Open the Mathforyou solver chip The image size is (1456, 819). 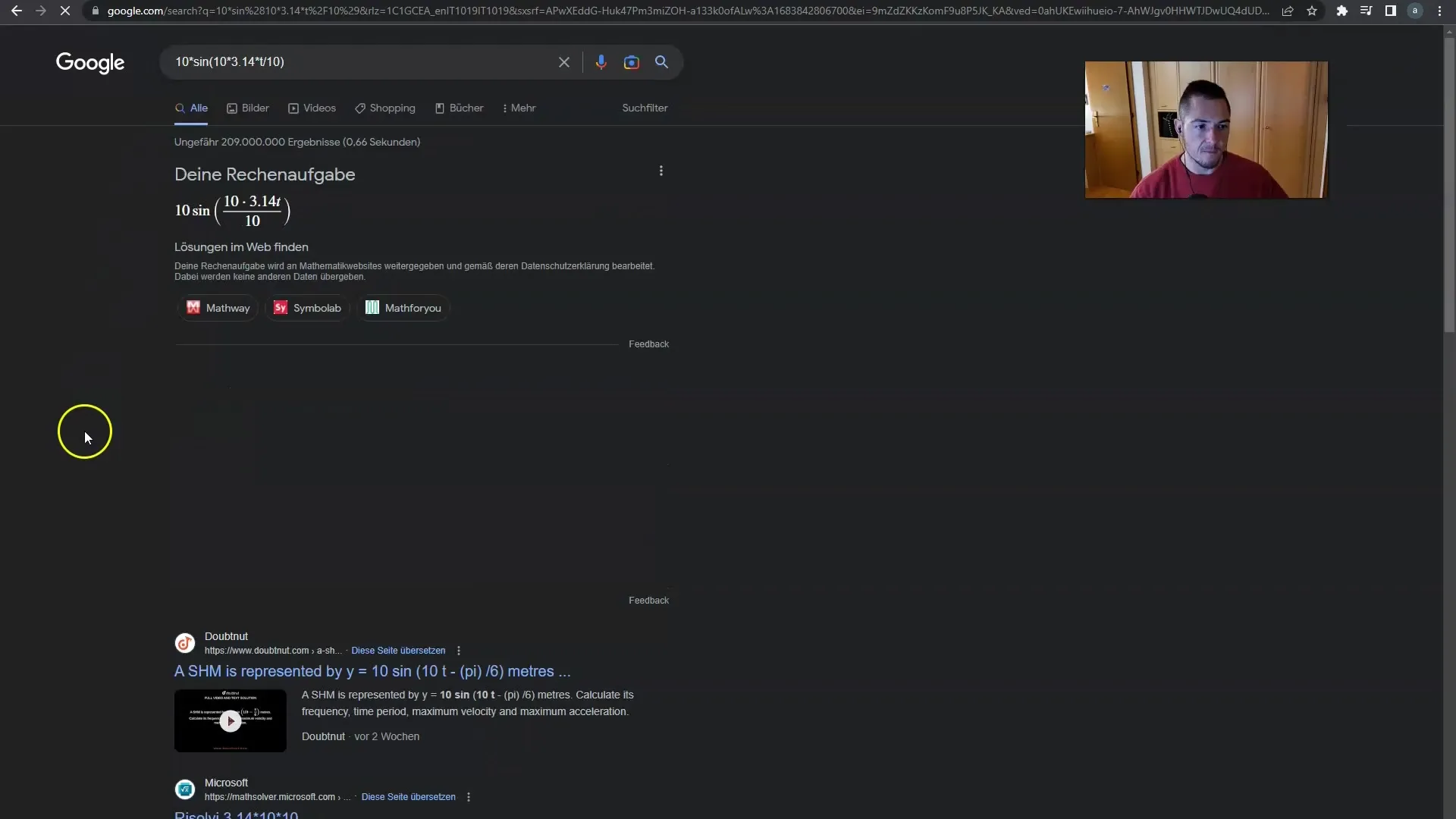[403, 308]
